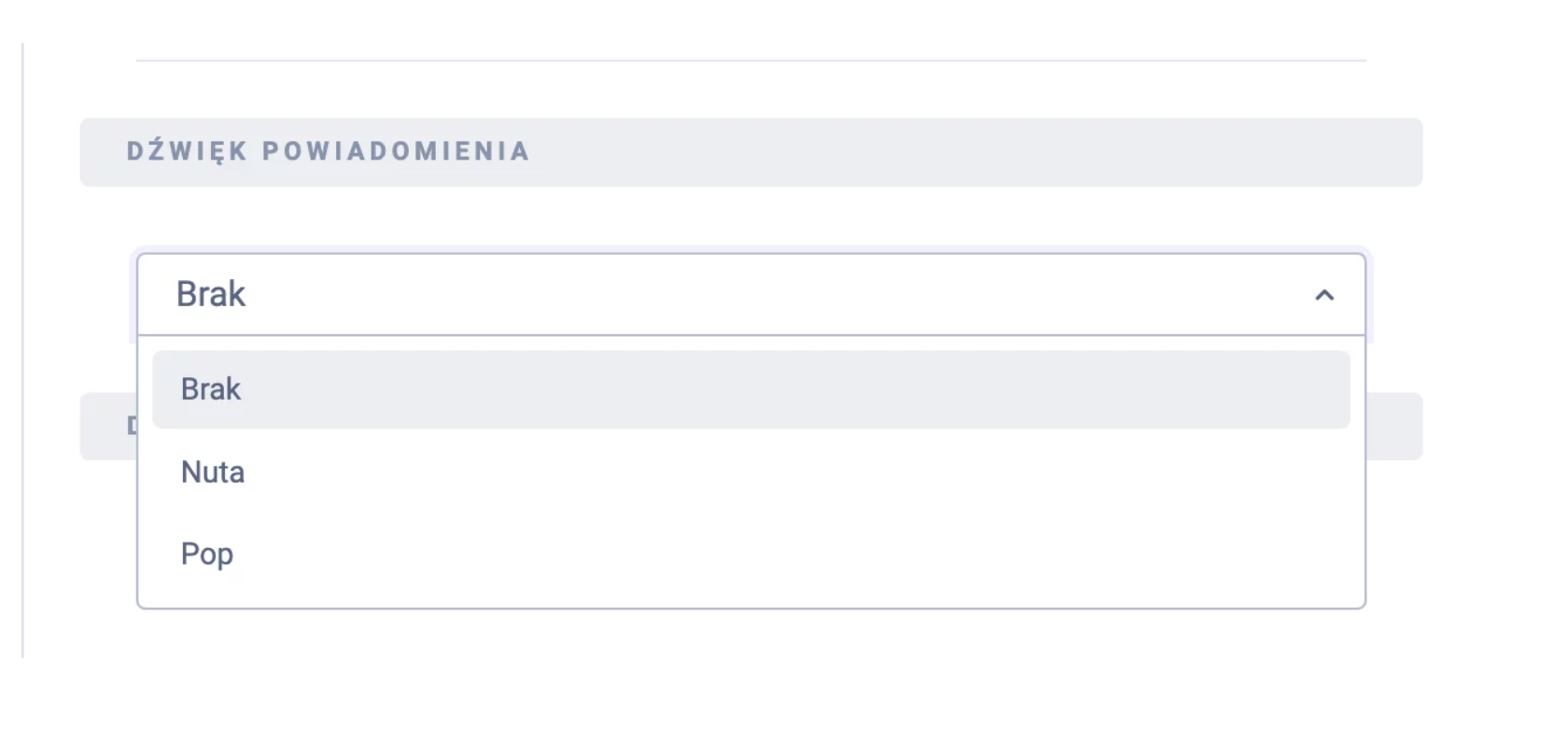
Task: Click the empty area of the sound field
Action: click(x=747, y=294)
